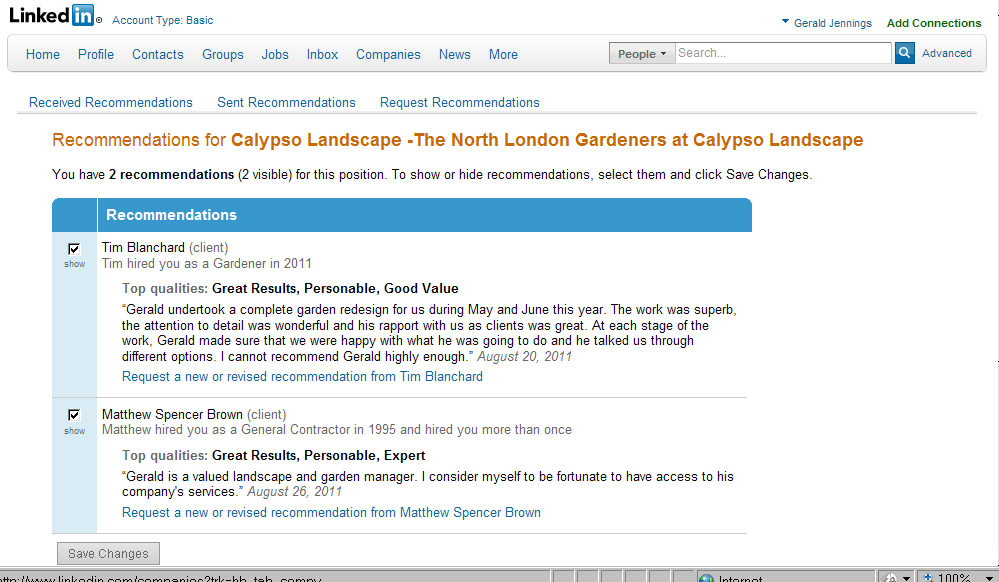Image resolution: width=999 pixels, height=582 pixels.
Task: Click Add Connections link
Action: point(934,23)
